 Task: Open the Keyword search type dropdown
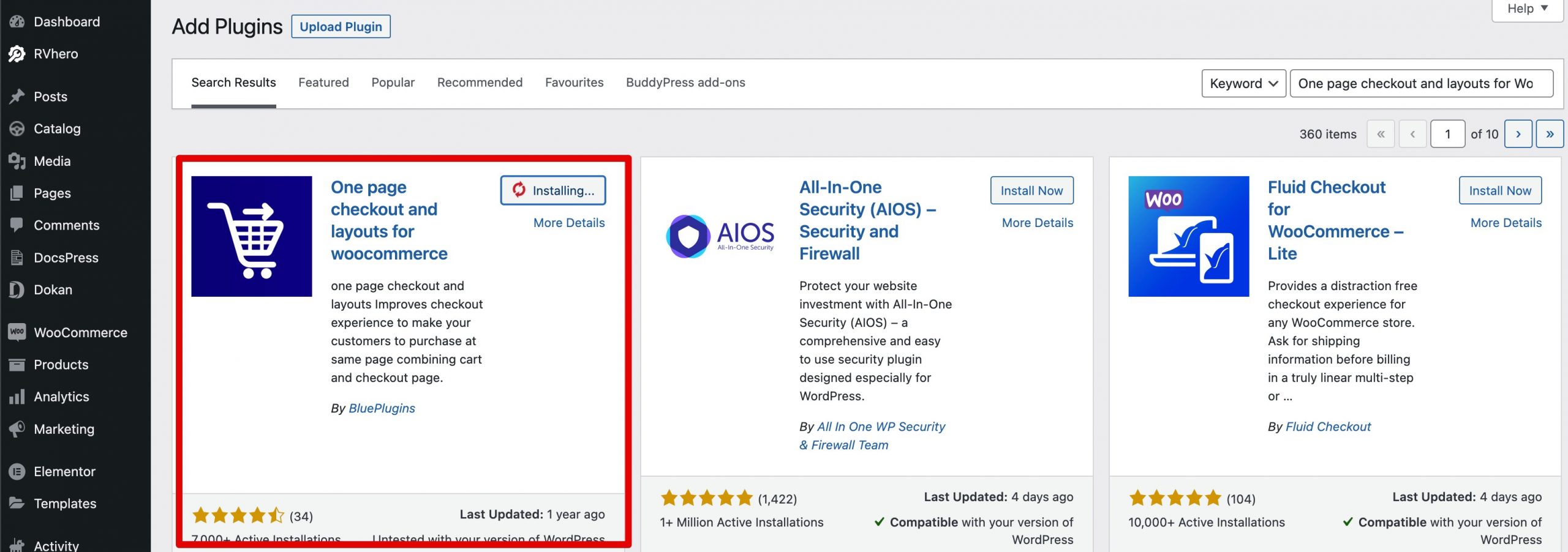(1243, 83)
